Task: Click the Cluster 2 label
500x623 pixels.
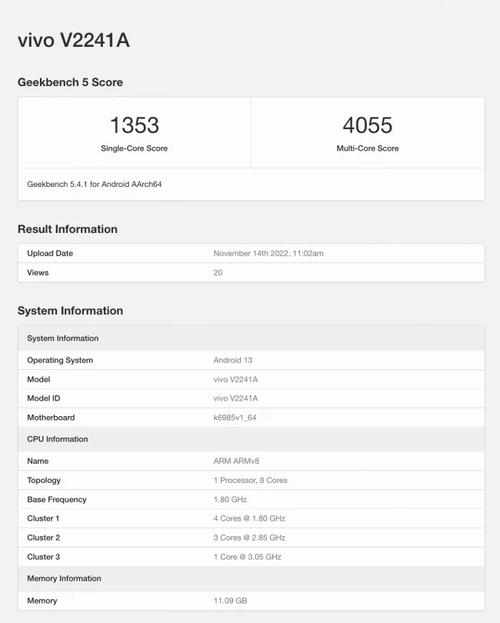Action: tap(44, 538)
